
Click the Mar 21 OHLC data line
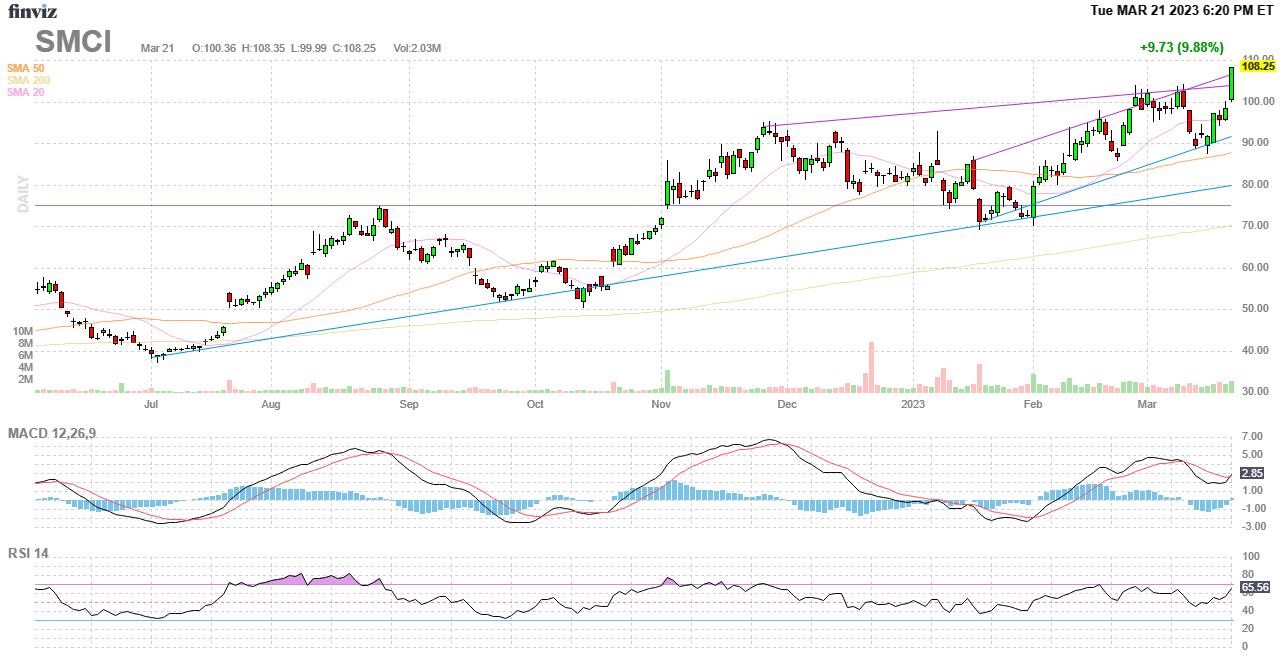[290, 48]
